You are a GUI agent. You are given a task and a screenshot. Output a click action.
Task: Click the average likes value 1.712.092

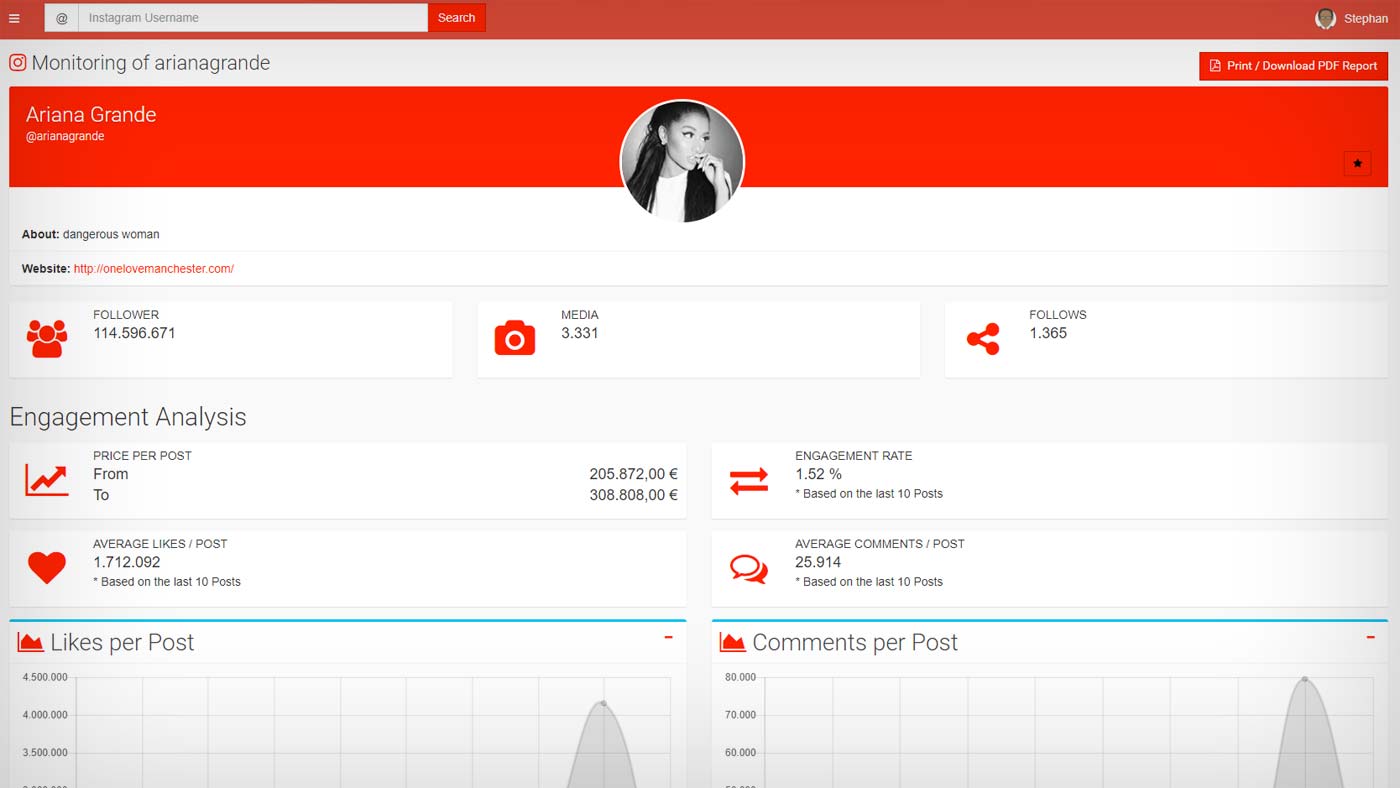coord(127,562)
